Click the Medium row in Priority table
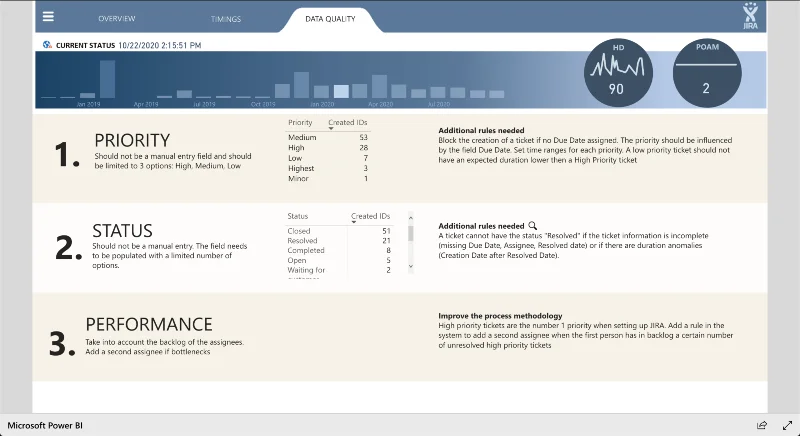 (328, 138)
